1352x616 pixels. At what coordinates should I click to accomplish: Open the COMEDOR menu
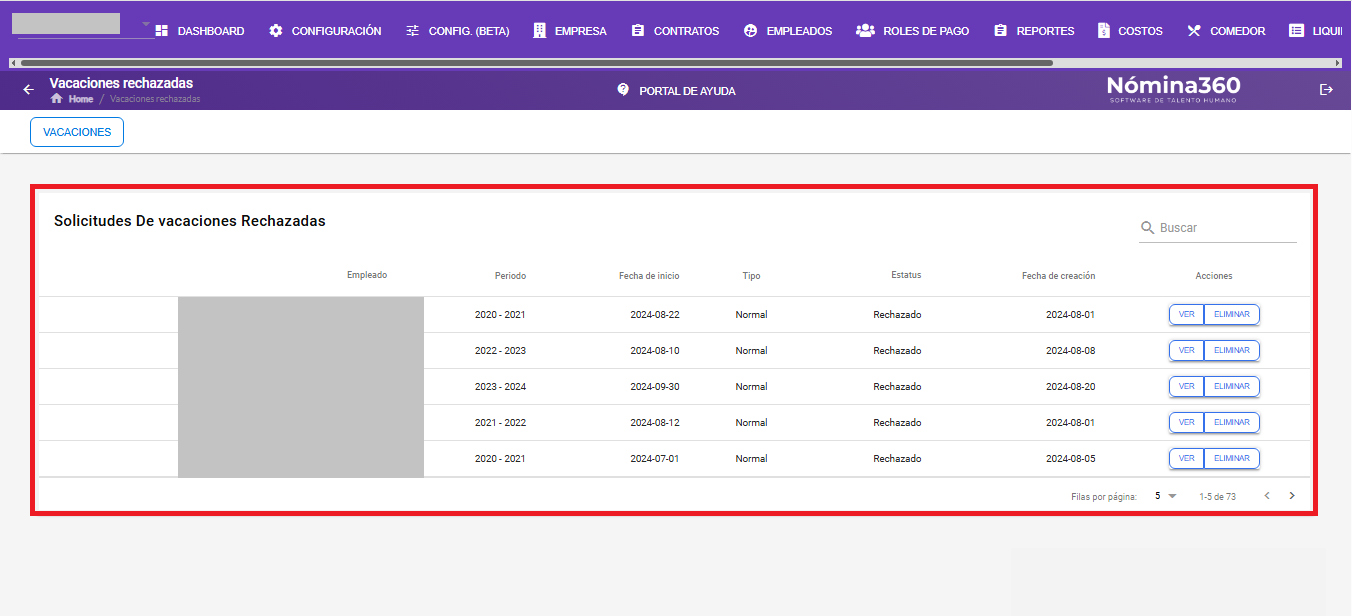[x=1238, y=31]
